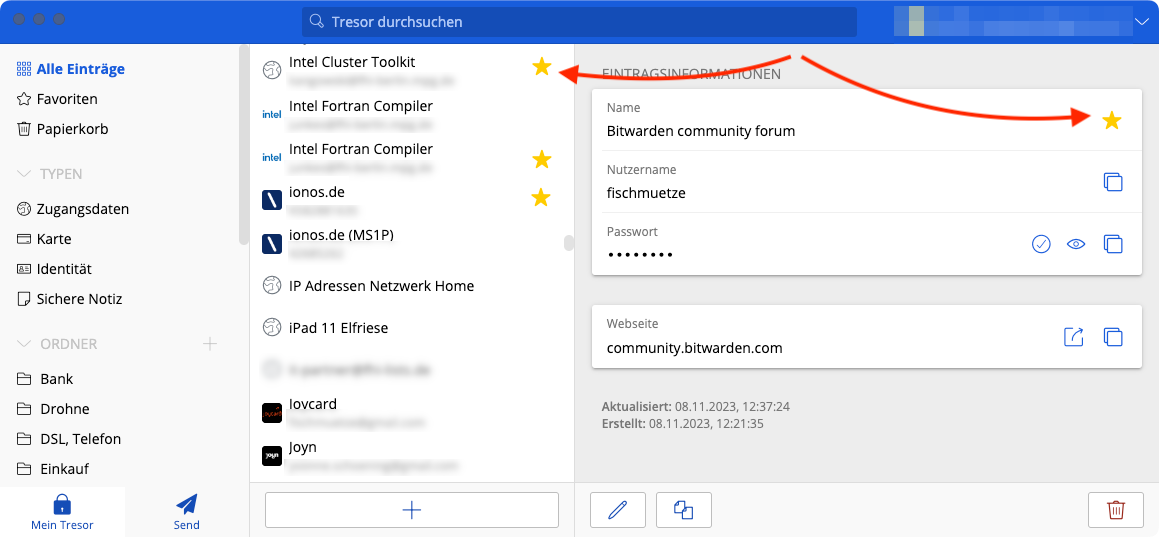
Task: Select Intel Cluster Toolkit entry
Action: [412, 70]
